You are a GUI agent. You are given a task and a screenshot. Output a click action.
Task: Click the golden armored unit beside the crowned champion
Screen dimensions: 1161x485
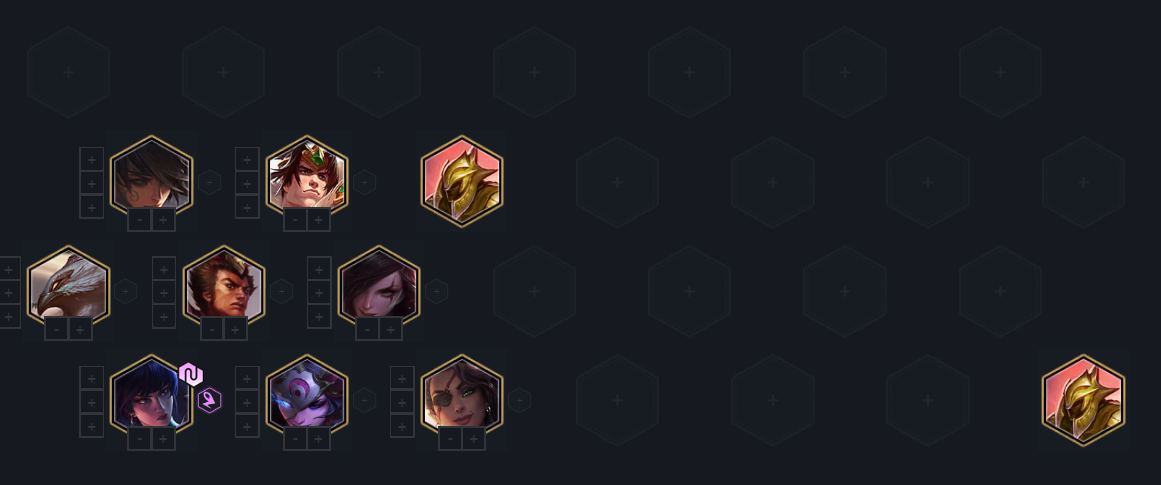click(462, 181)
